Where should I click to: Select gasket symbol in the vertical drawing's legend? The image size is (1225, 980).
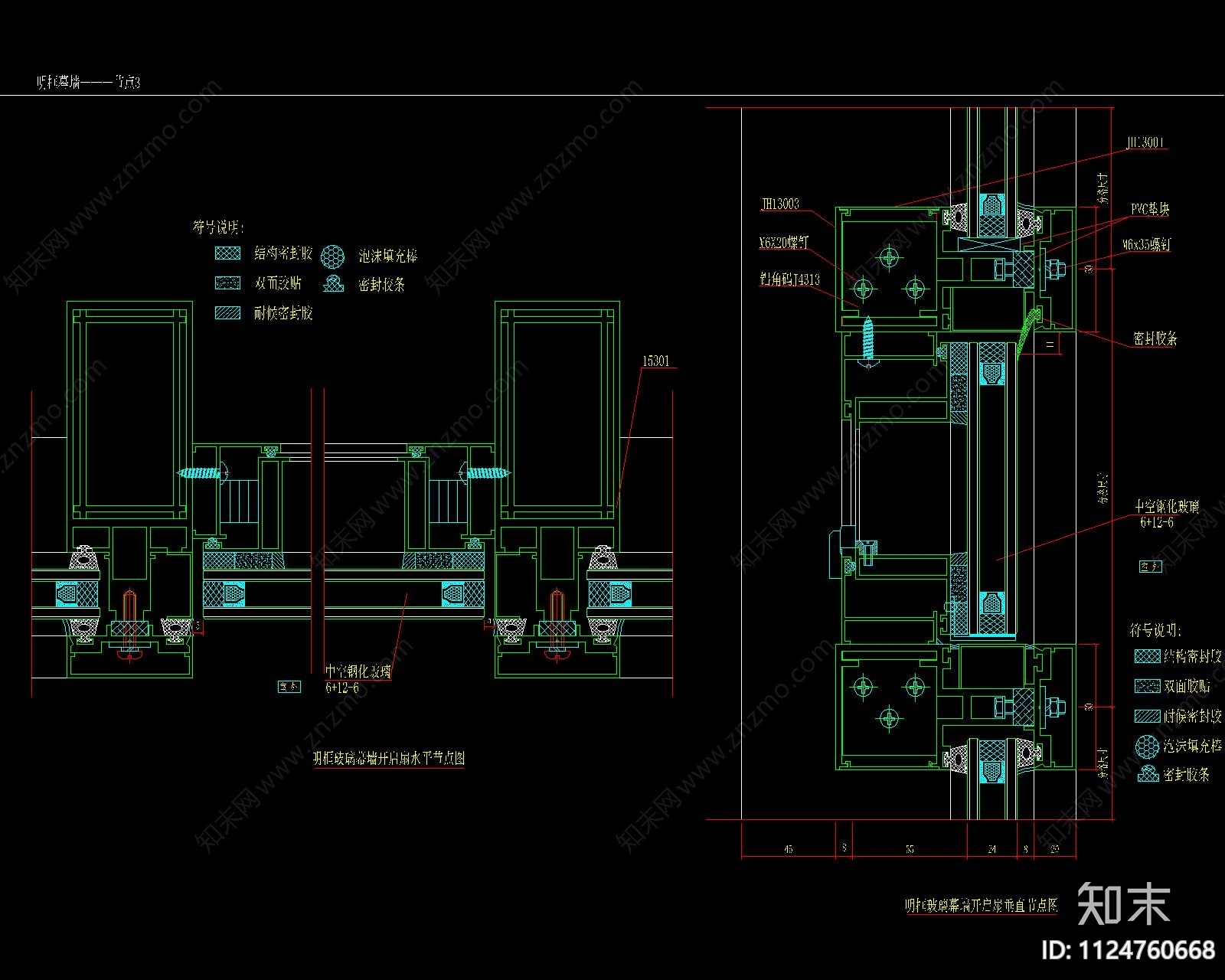pyautogui.click(x=1148, y=774)
